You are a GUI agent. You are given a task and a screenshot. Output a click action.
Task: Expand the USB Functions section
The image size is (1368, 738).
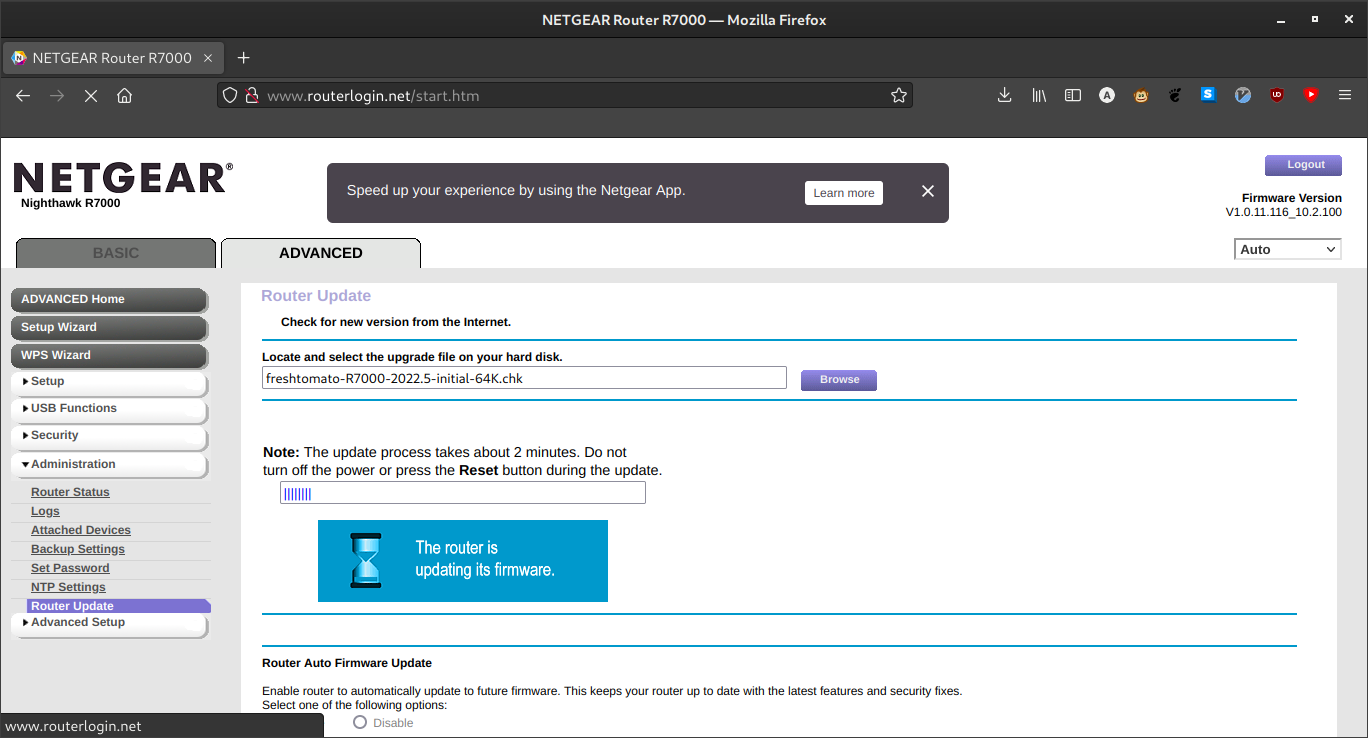click(x=109, y=409)
